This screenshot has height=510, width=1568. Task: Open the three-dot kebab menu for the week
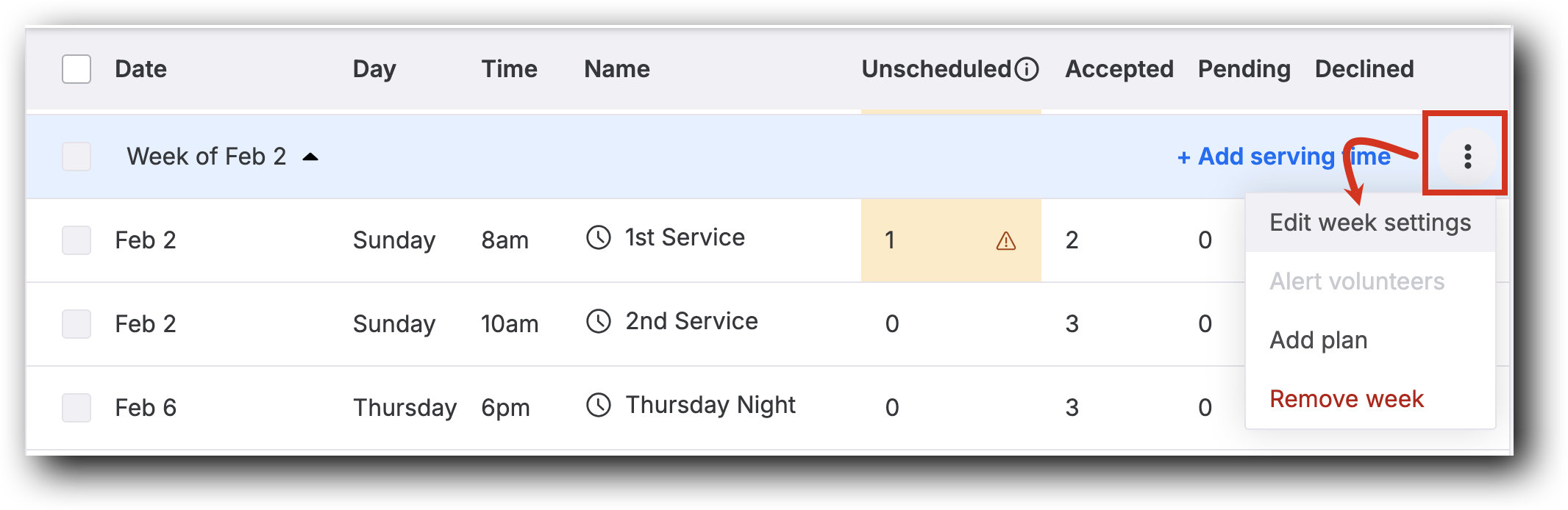[x=1467, y=155]
